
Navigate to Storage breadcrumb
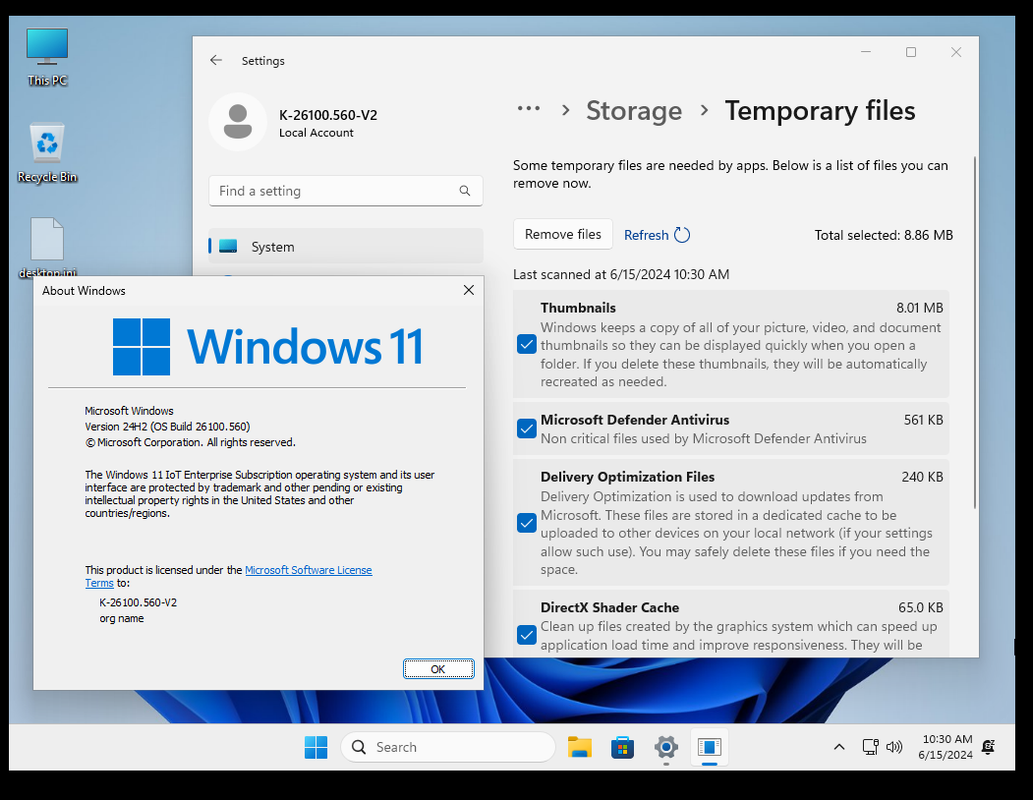634,111
